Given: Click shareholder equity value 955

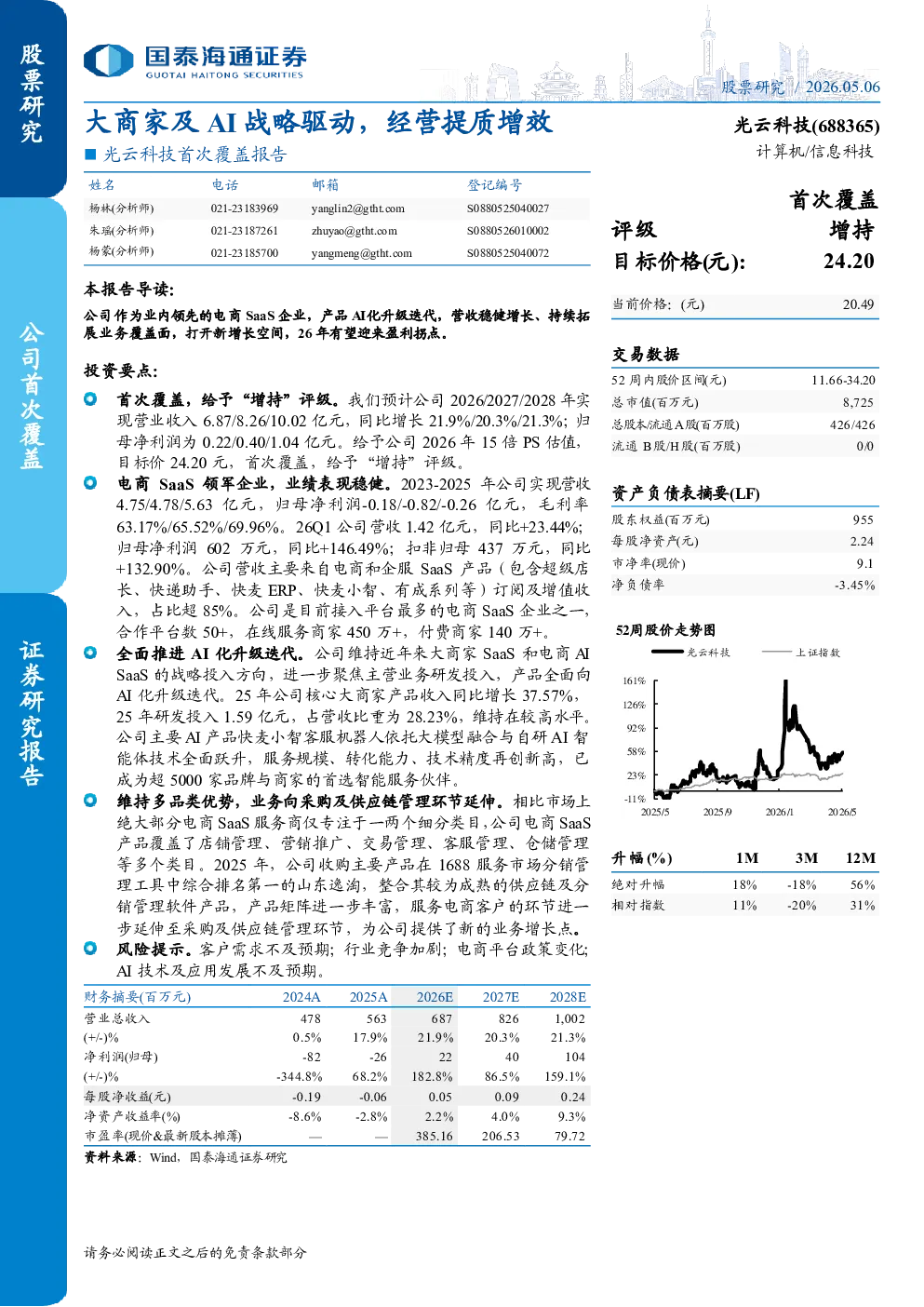Looking at the screenshot, I should [864, 519].
